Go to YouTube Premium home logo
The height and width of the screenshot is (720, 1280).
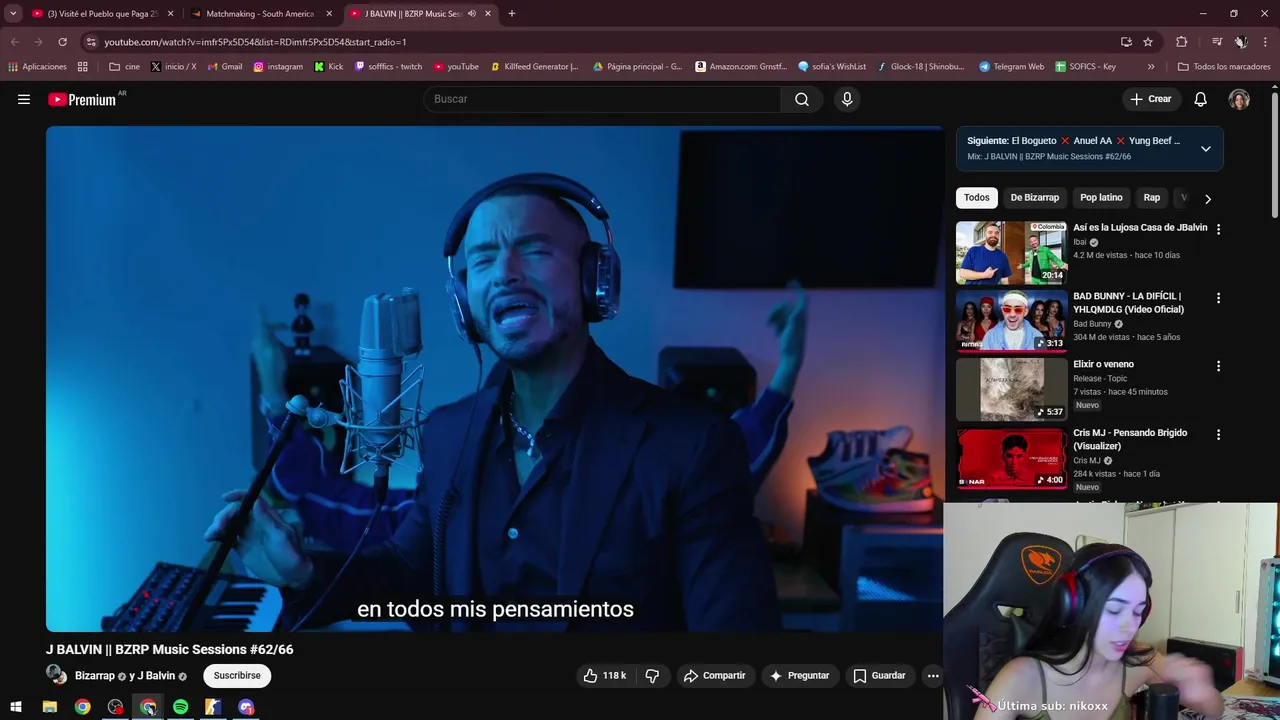(x=82, y=99)
